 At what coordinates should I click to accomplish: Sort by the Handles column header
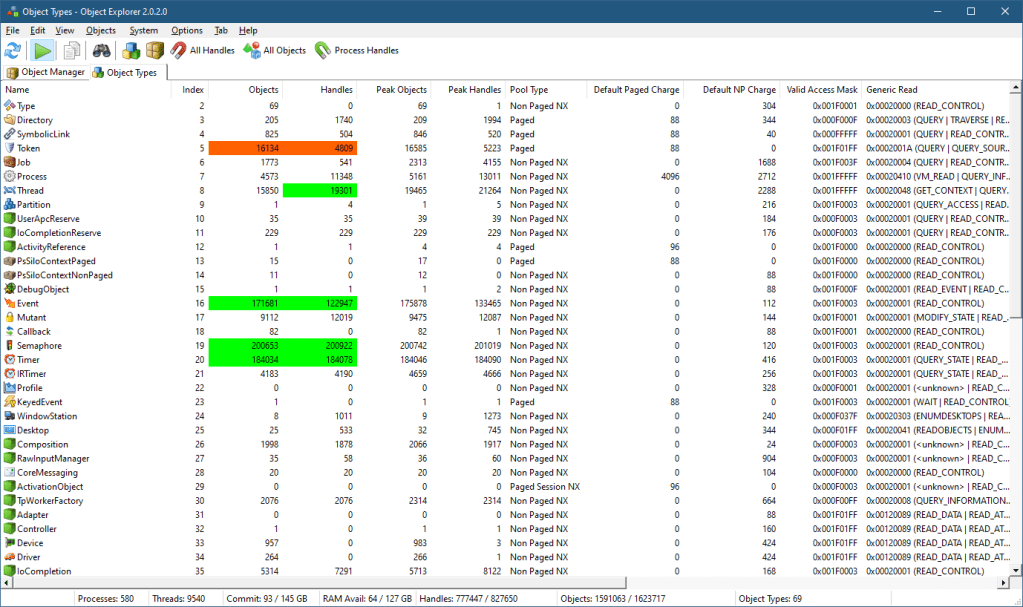[336, 90]
